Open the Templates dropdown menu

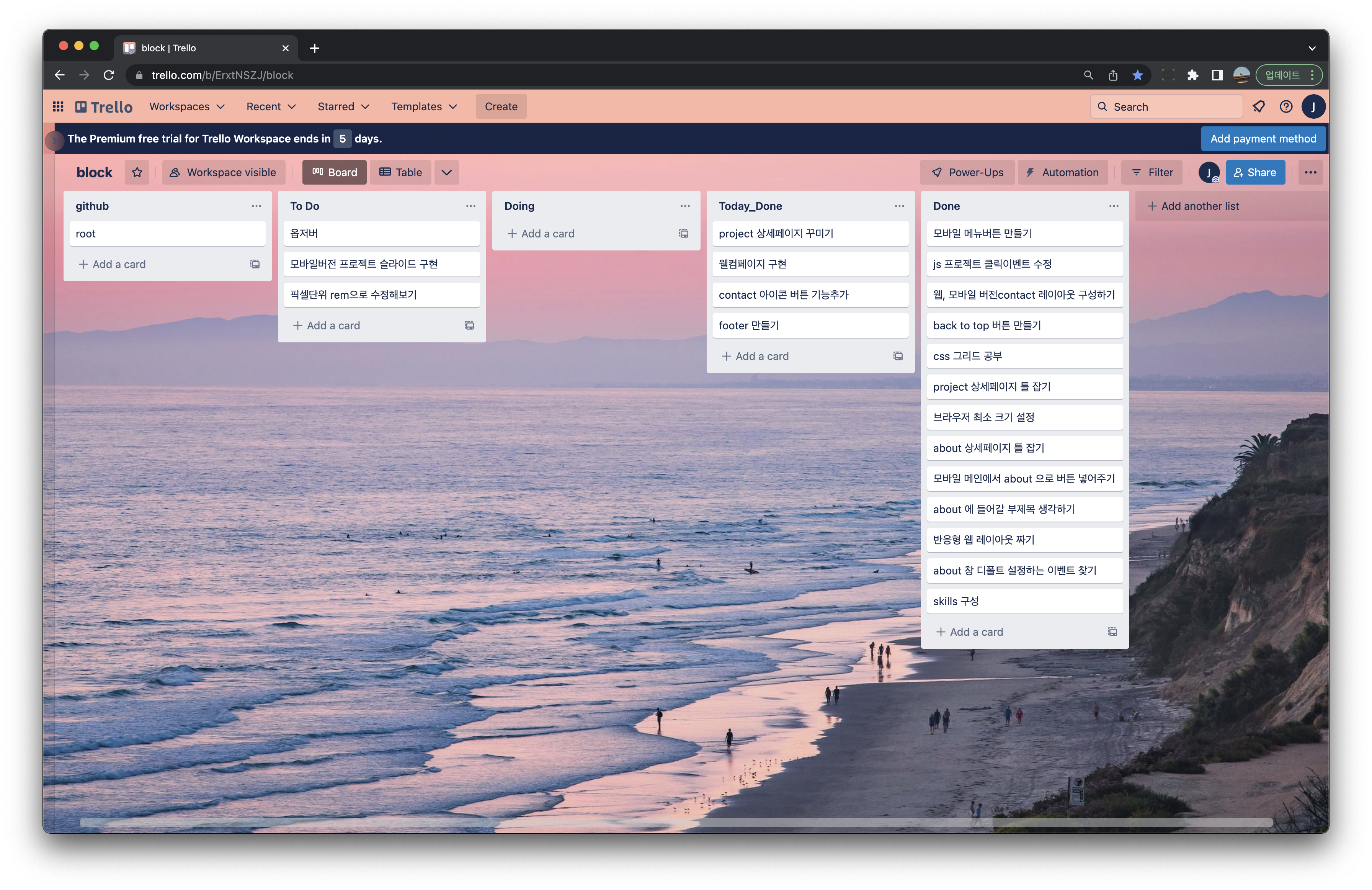[424, 107]
